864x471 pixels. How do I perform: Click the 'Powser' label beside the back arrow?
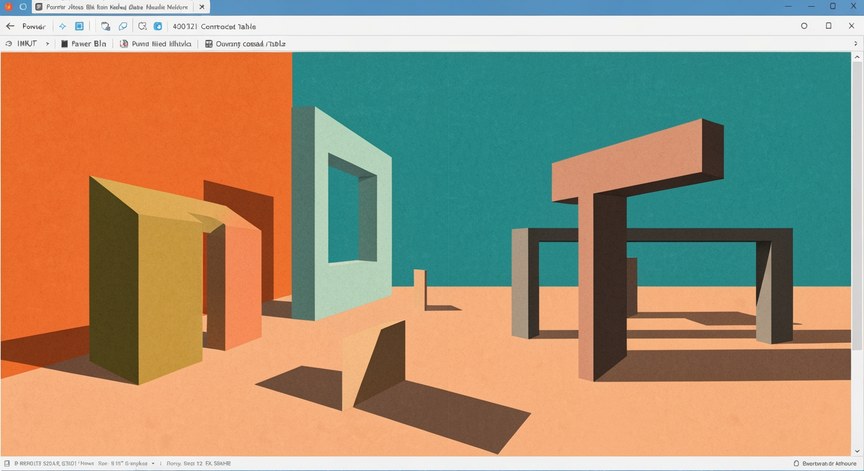(x=34, y=26)
